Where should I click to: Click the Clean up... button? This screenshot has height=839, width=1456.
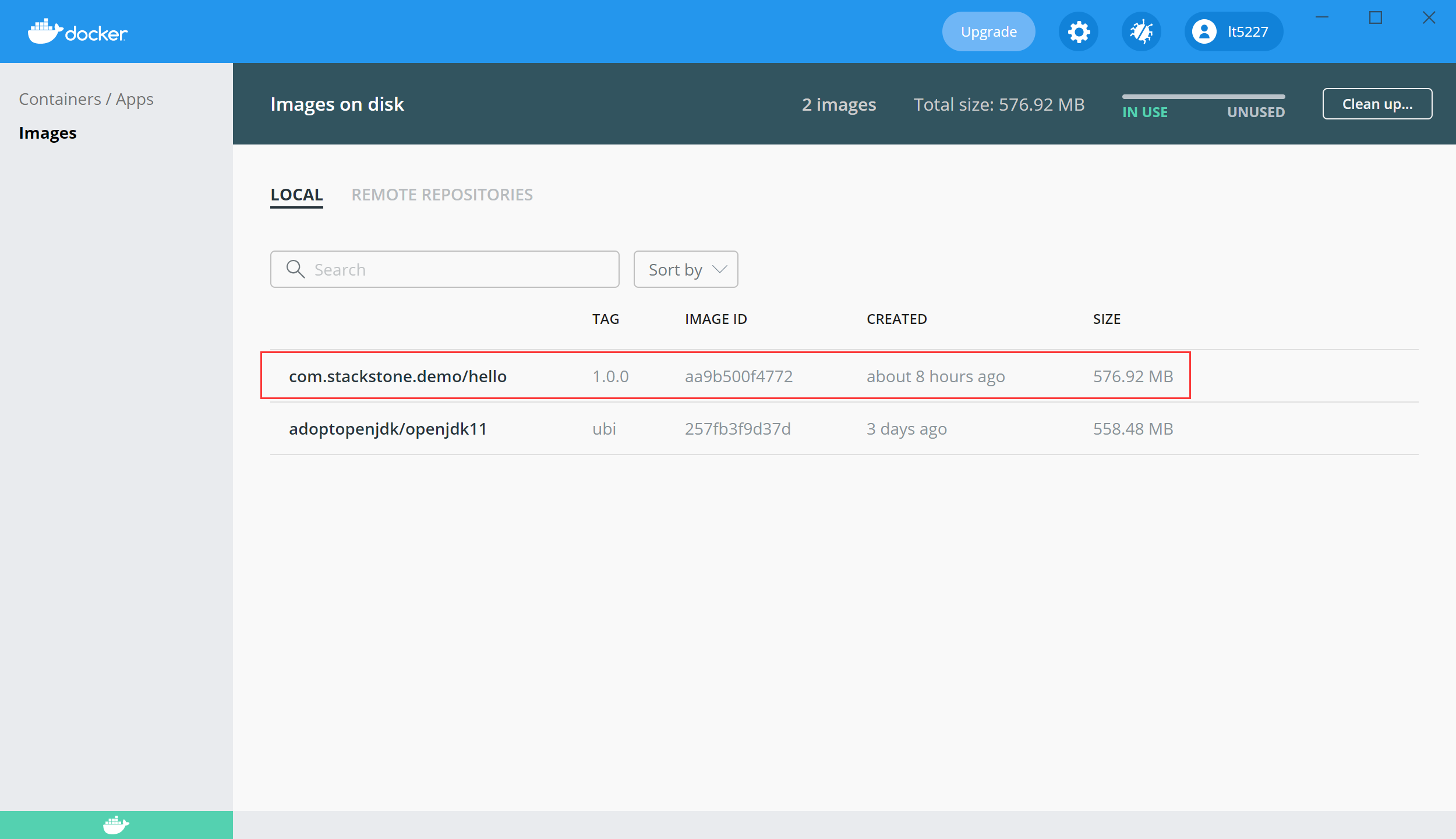[x=1377, y=104]
